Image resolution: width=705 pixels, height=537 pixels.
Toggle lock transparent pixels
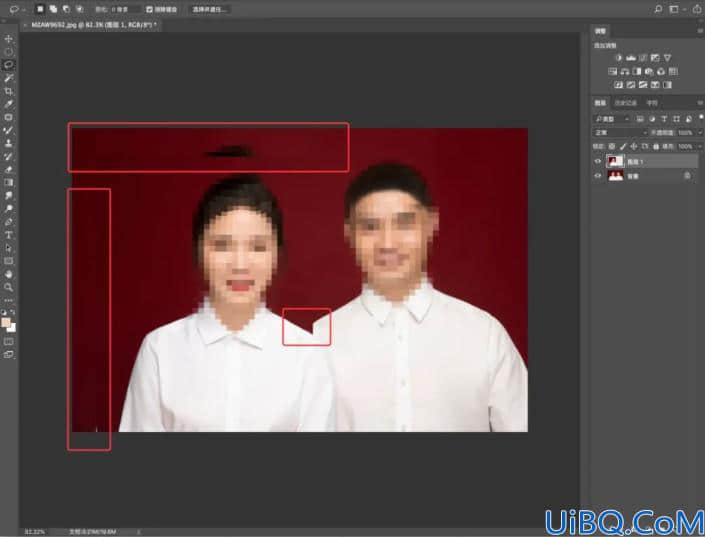(x=611, y=146)
